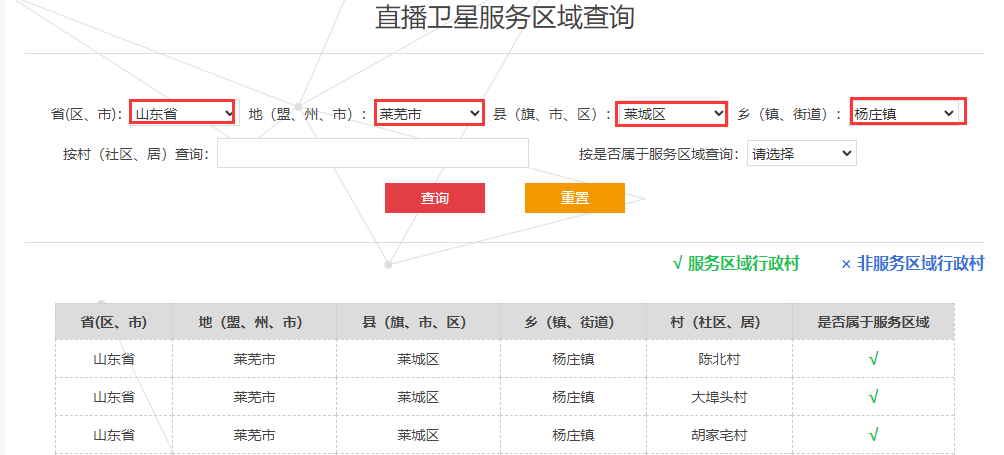This screenshot has width=1004, height=455.
Task: Open the 地(盟、州、市) dropdown showing 莱芜市
Action: coord(428,114)
